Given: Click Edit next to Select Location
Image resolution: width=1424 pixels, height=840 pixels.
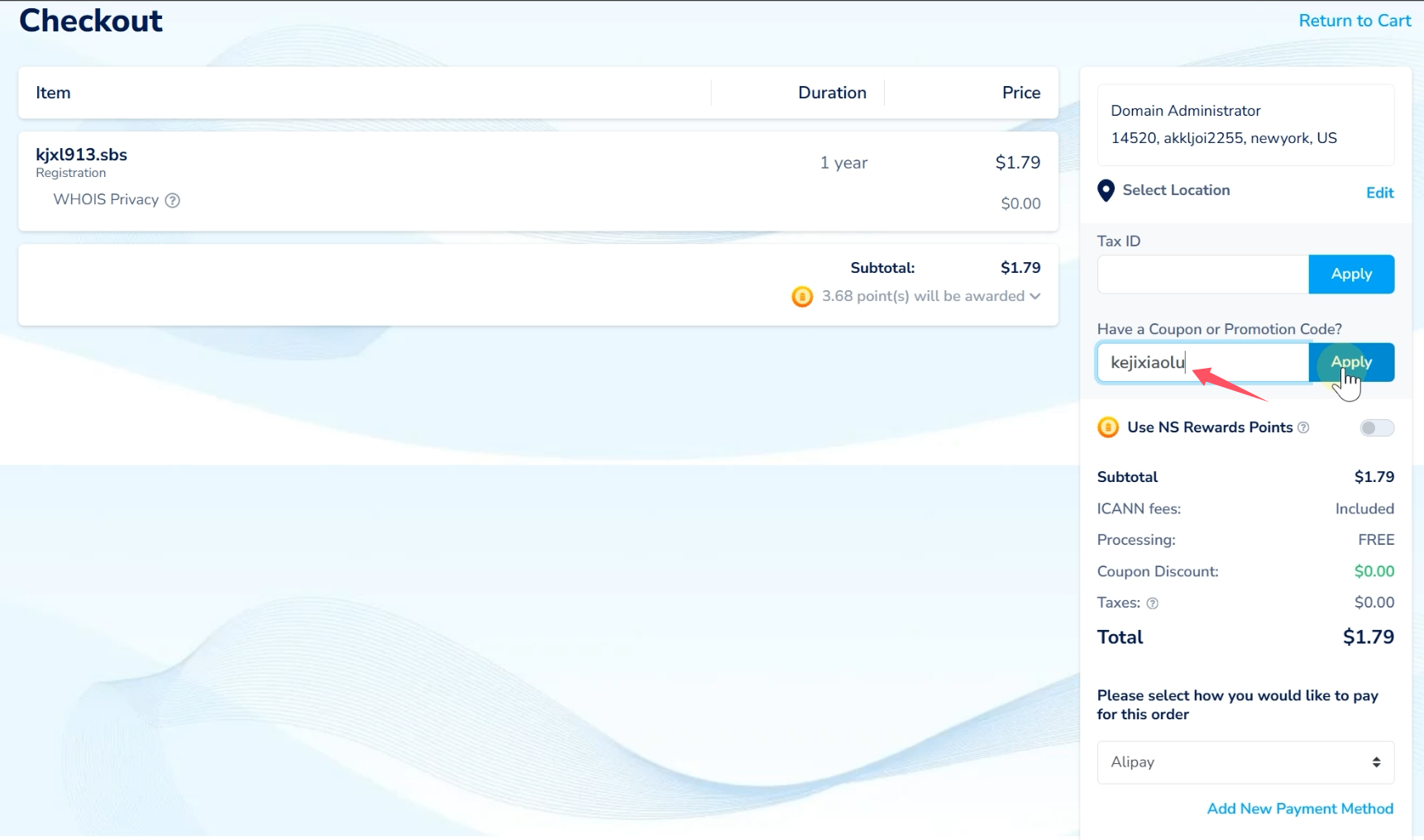Looking at the screenshot, I should coord(1379,193).
